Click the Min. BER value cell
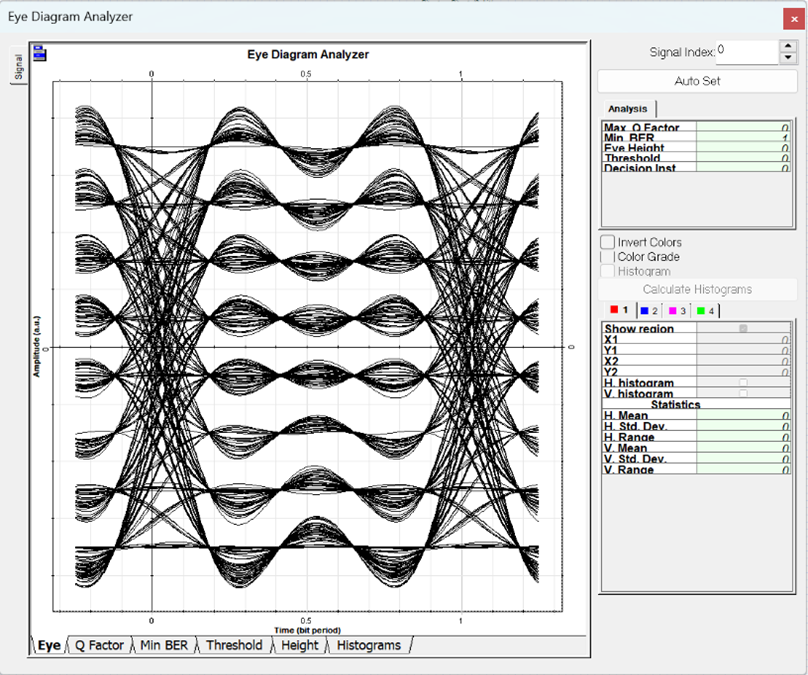This screenshot has width=808, height=675. coord(743,138)
